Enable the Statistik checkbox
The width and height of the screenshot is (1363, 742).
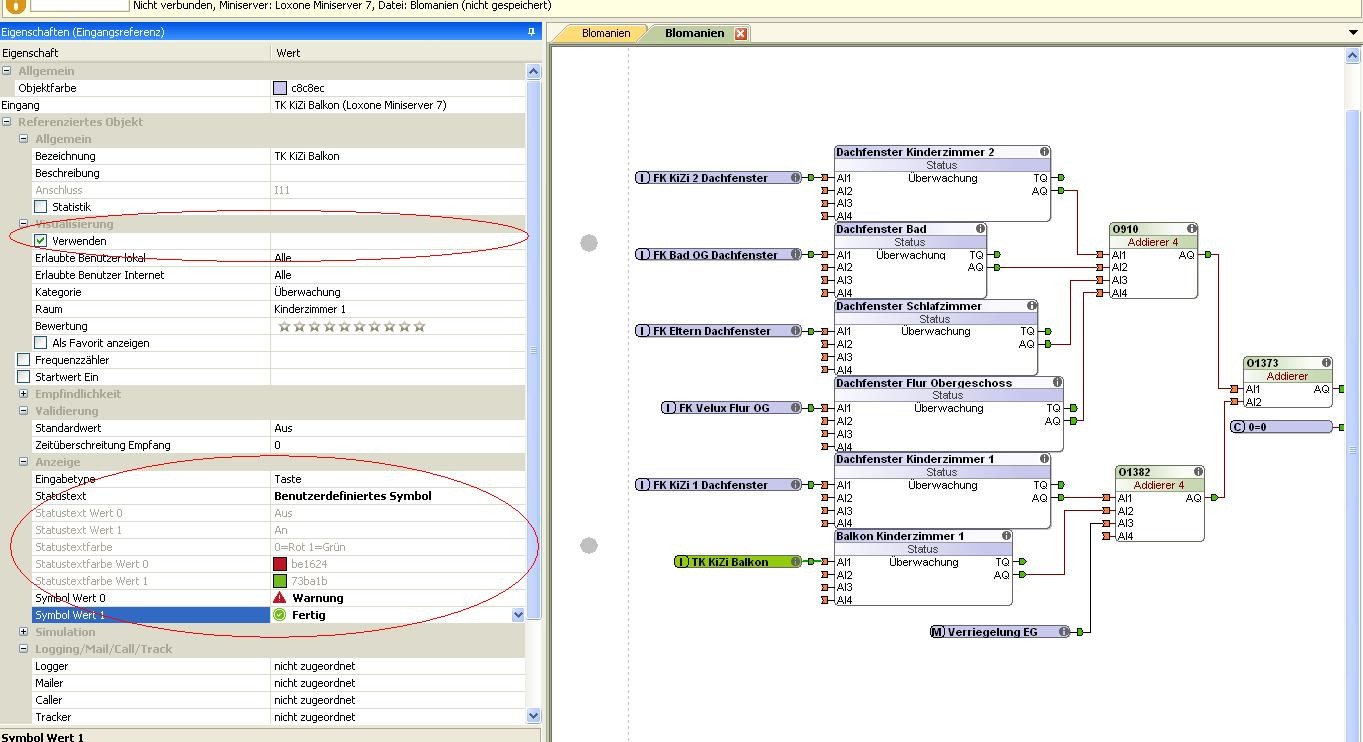(41, 207)
